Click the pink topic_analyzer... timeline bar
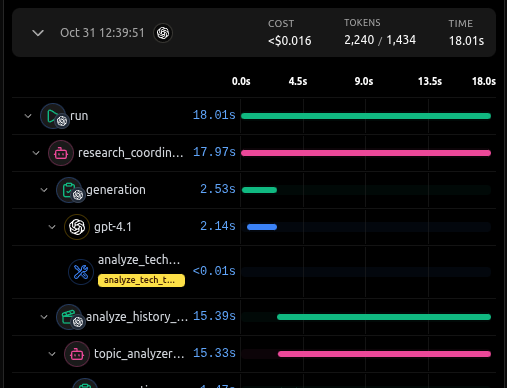Image resolution: width=507 pixels, height=388 pixels. [x=384, y=354]
